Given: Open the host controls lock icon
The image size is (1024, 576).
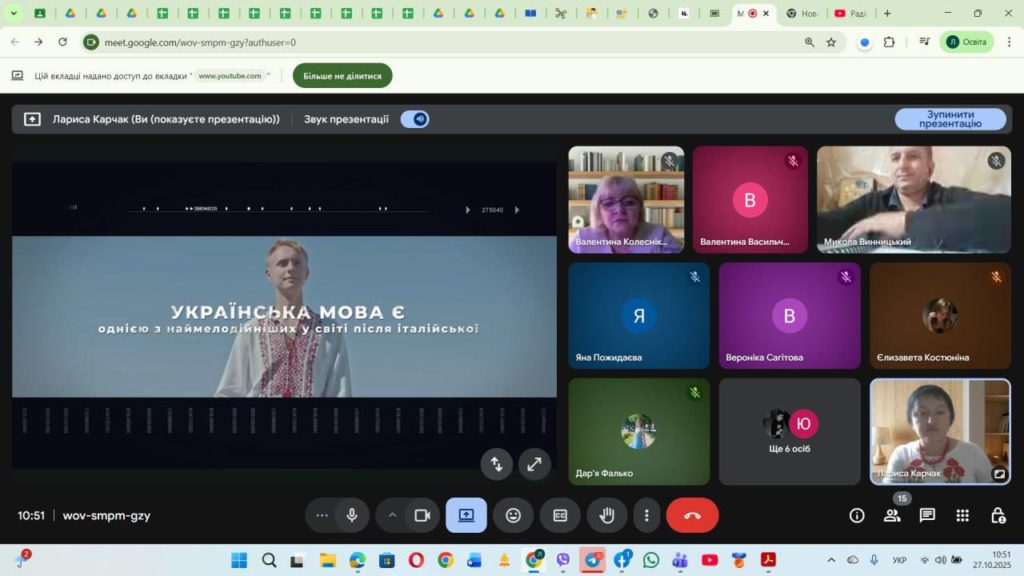Looking at the screenshot, I should [997, 515].
